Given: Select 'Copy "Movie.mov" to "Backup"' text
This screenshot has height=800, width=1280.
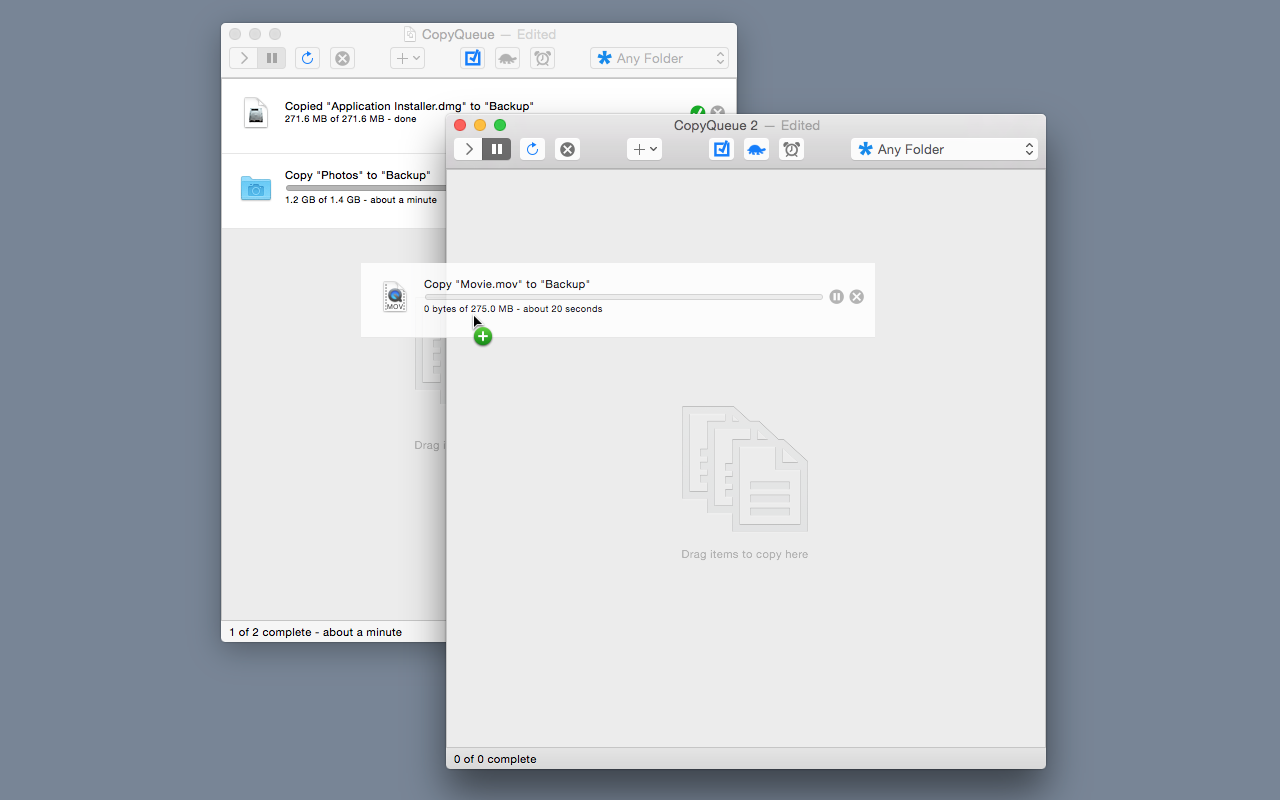Looking at the screenshot, I should coord(507,284).
